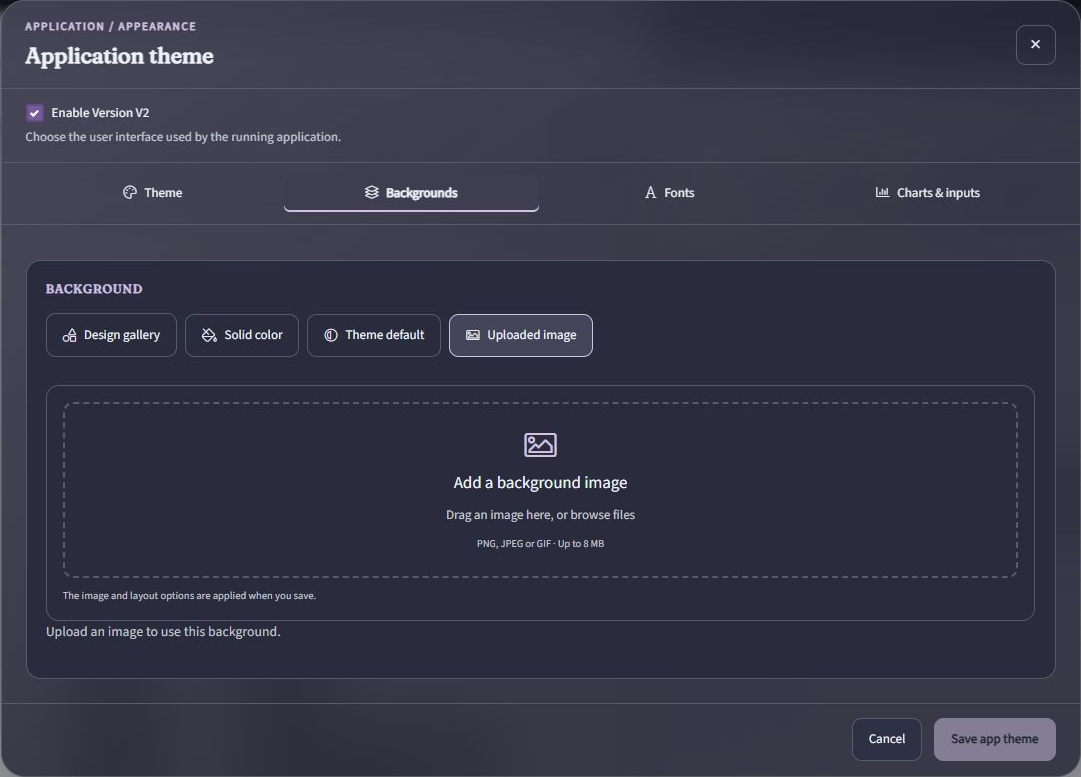This screenshot has width=1081, height=777.
Task: Select Uploaded image background option
Action: pyautogui.click(x=521, y=335)
